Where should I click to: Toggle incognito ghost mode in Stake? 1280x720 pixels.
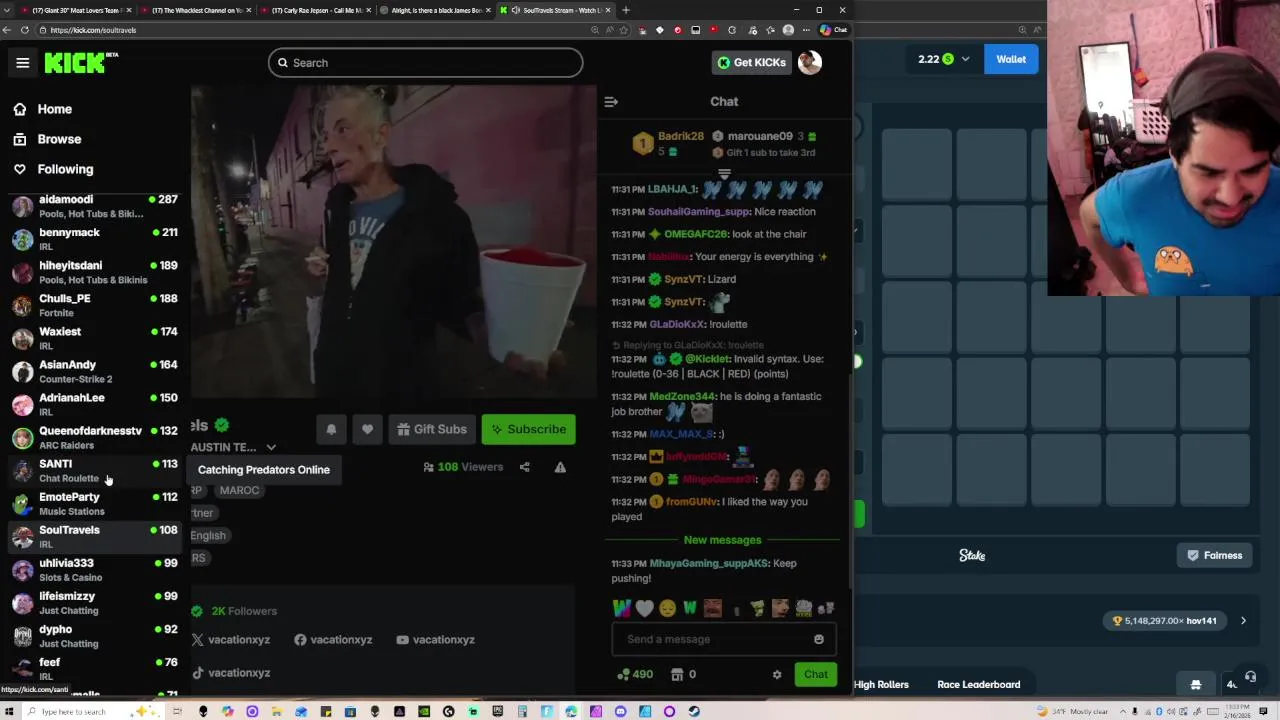click(1195, 685)
